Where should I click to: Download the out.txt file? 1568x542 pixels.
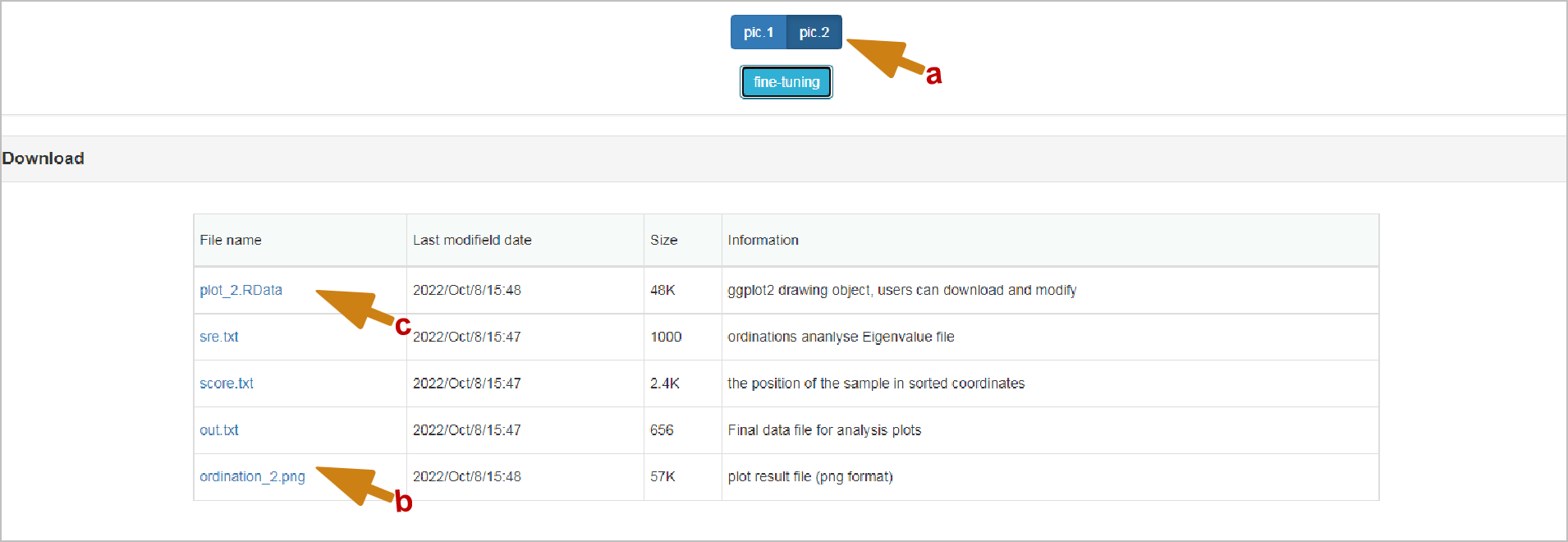point(218,430)
